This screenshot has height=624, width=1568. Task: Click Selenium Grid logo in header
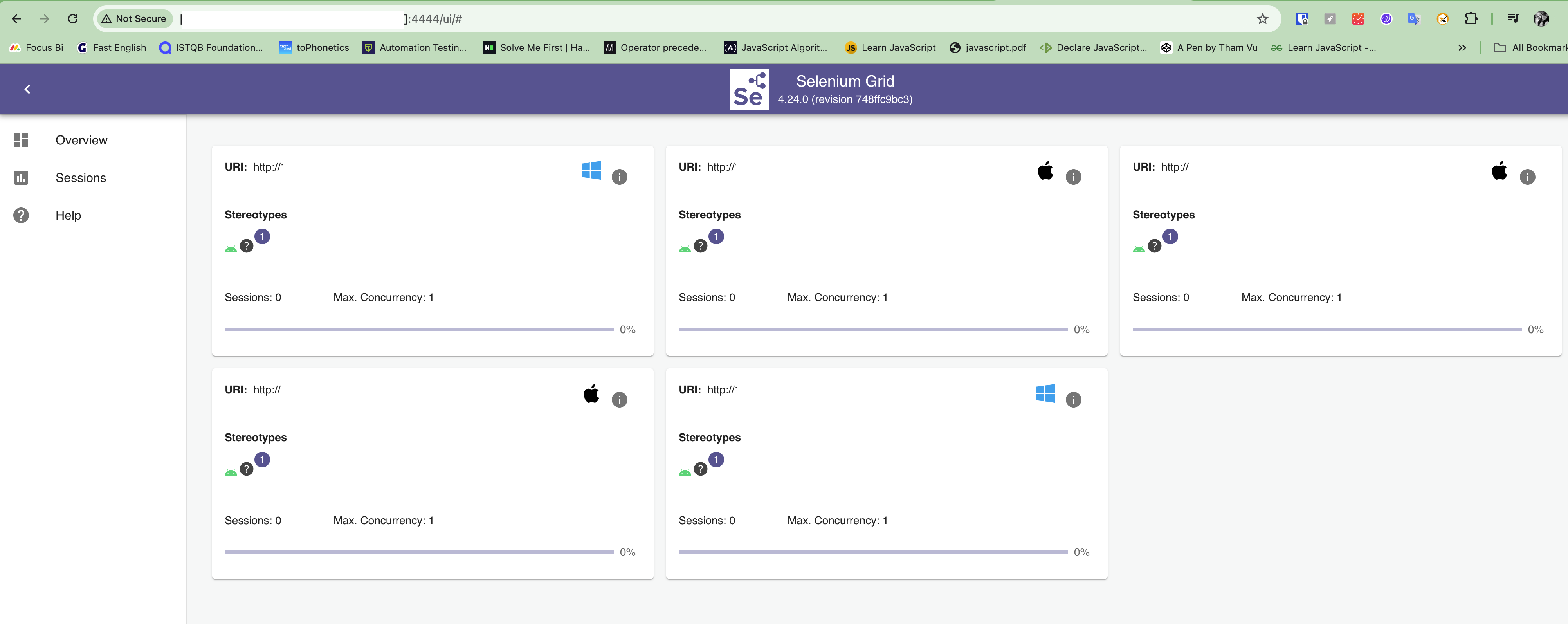[x=749, y=90]
